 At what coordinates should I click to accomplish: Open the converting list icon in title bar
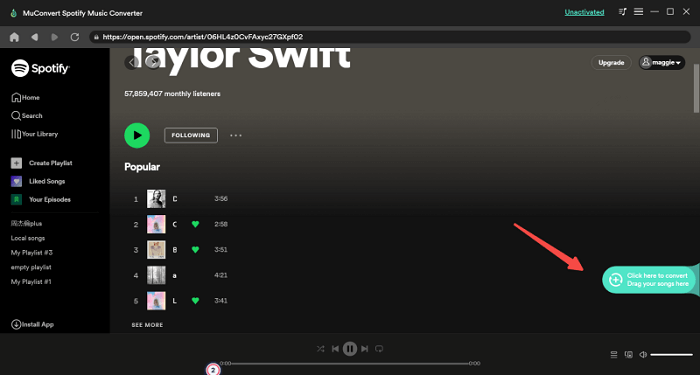[x=622, y=12]
